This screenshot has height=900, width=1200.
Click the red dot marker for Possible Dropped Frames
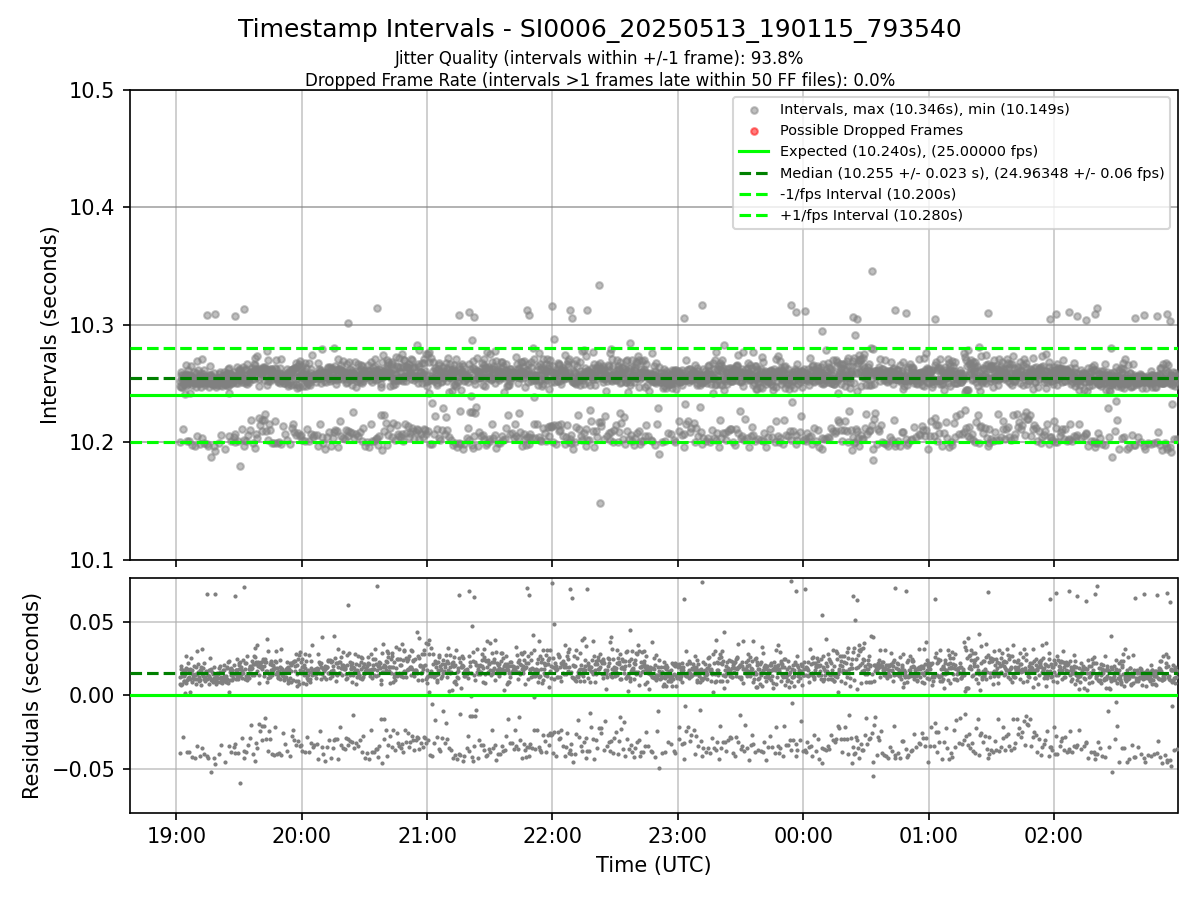[755, 131]
